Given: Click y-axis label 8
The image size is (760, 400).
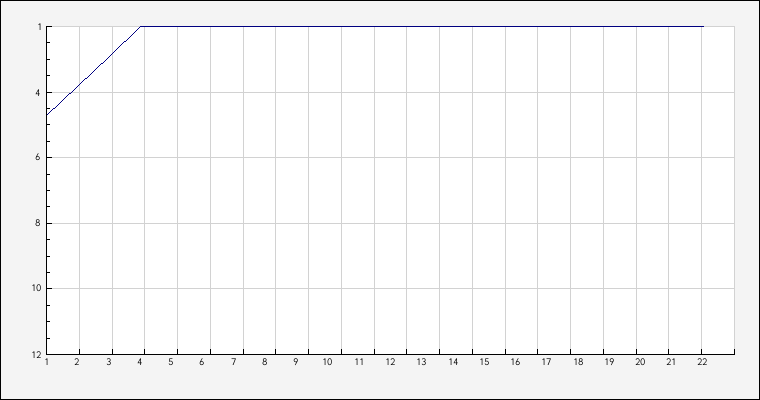Looking at the screenshot, I should pos(37,224).
